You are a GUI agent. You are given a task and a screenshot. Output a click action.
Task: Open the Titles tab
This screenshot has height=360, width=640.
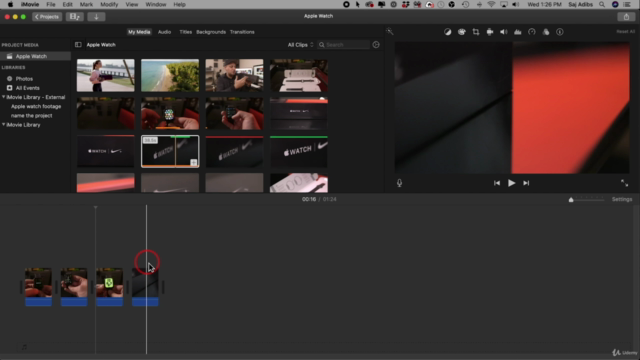click(x=186, y=32)
